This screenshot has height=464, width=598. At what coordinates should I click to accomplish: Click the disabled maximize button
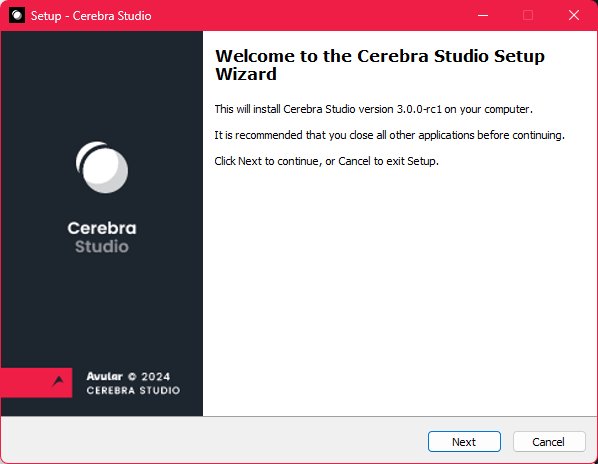pyautogui.click(x=528, y=15)
